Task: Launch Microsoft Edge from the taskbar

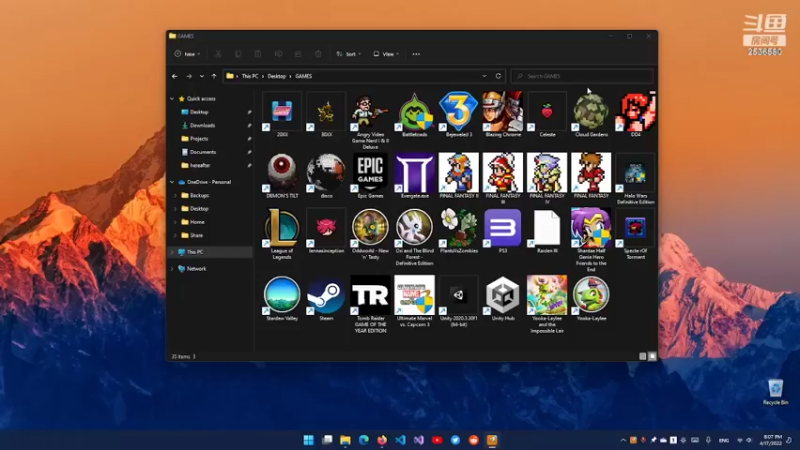Action: [364, 440]
